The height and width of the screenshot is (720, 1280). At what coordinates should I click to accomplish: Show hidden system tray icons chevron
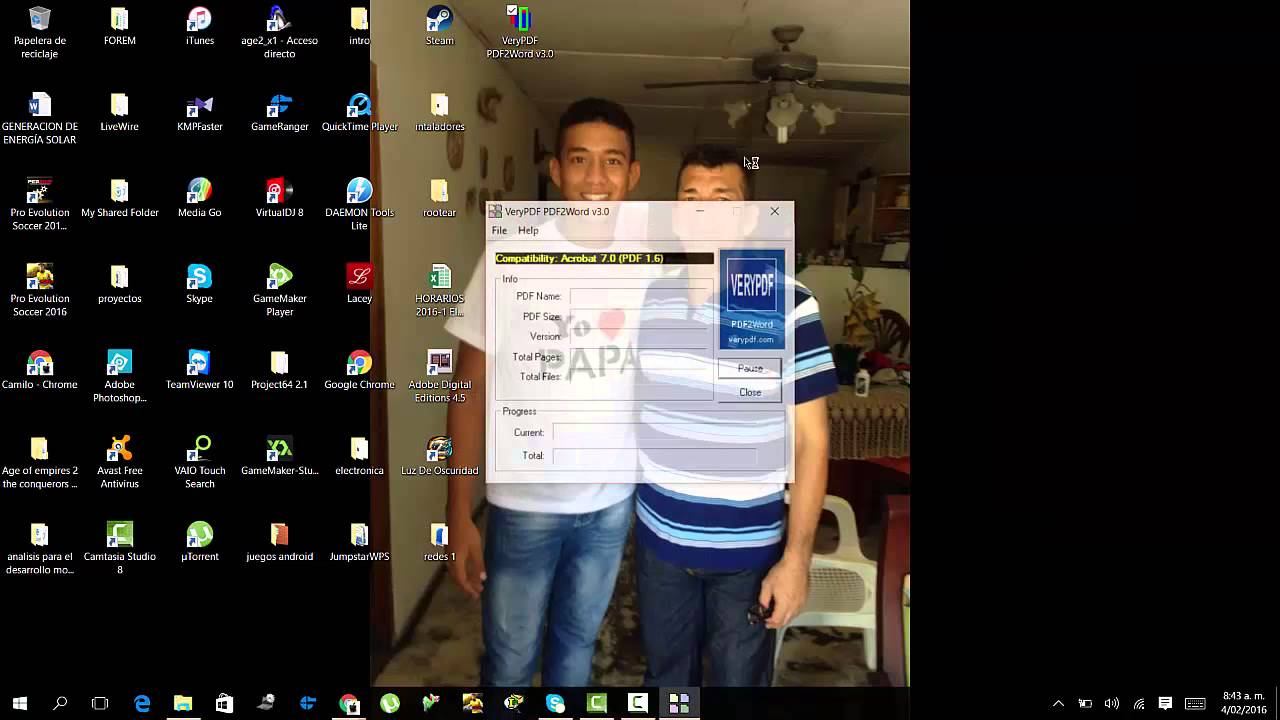click(x=1058, y=704)
